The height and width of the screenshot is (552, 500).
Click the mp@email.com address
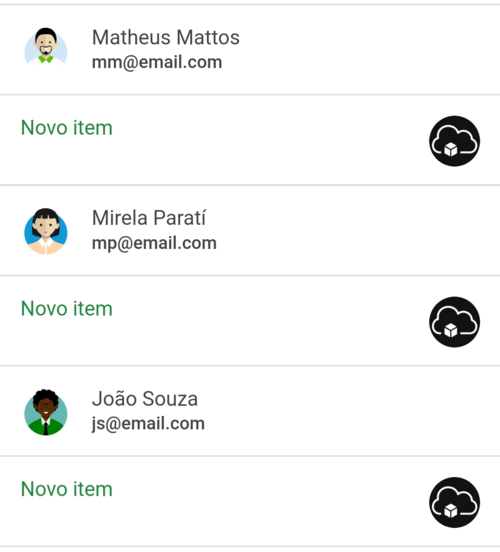(154, 244)
